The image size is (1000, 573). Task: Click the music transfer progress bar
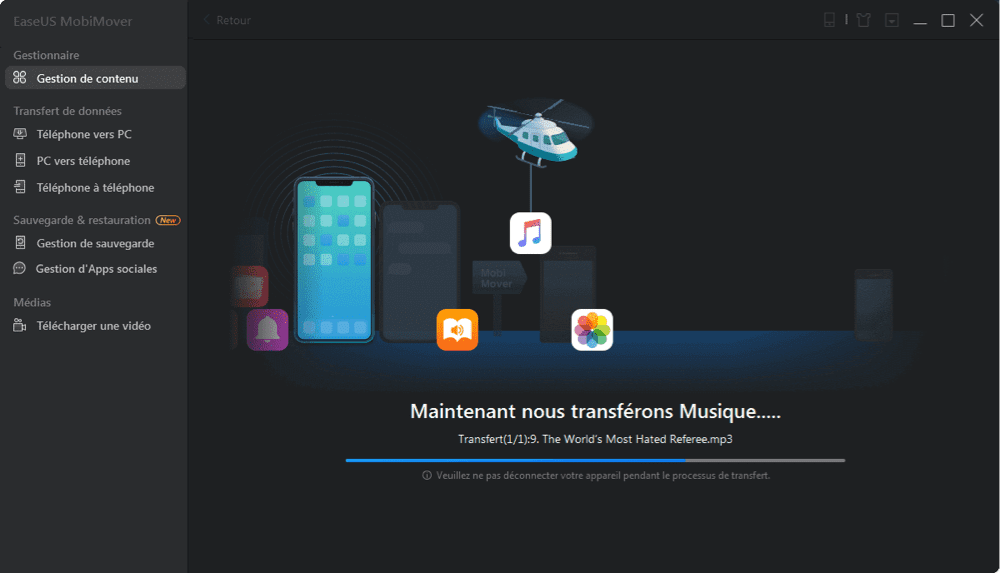(x=595, y=460)
